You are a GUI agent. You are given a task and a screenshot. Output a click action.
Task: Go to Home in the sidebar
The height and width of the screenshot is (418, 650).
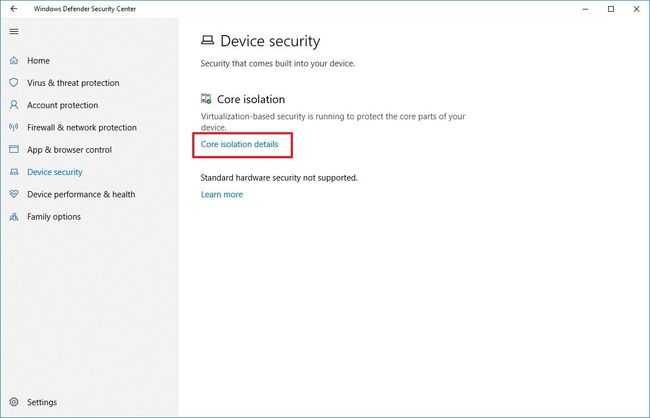(x=38, y=61)
